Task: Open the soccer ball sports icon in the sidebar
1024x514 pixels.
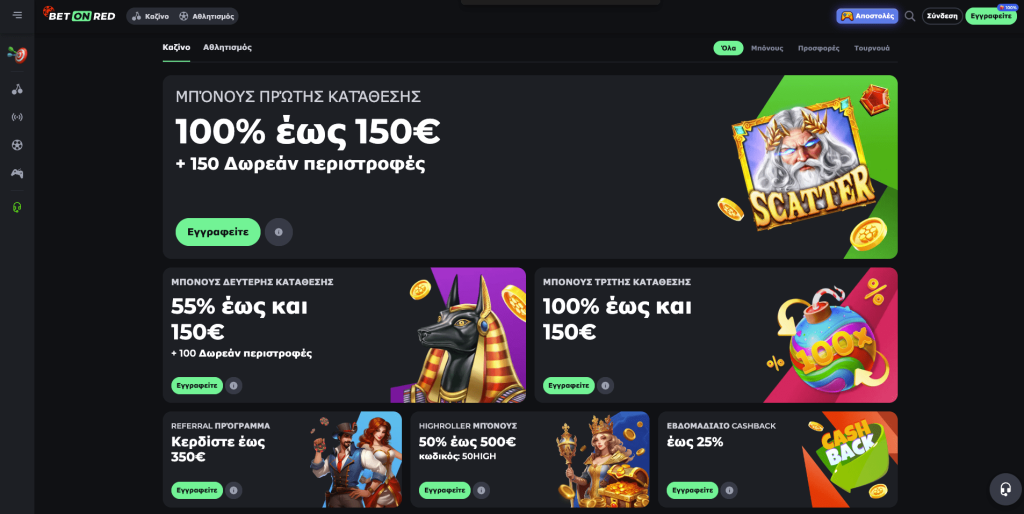Action: (x=17, y=145)
